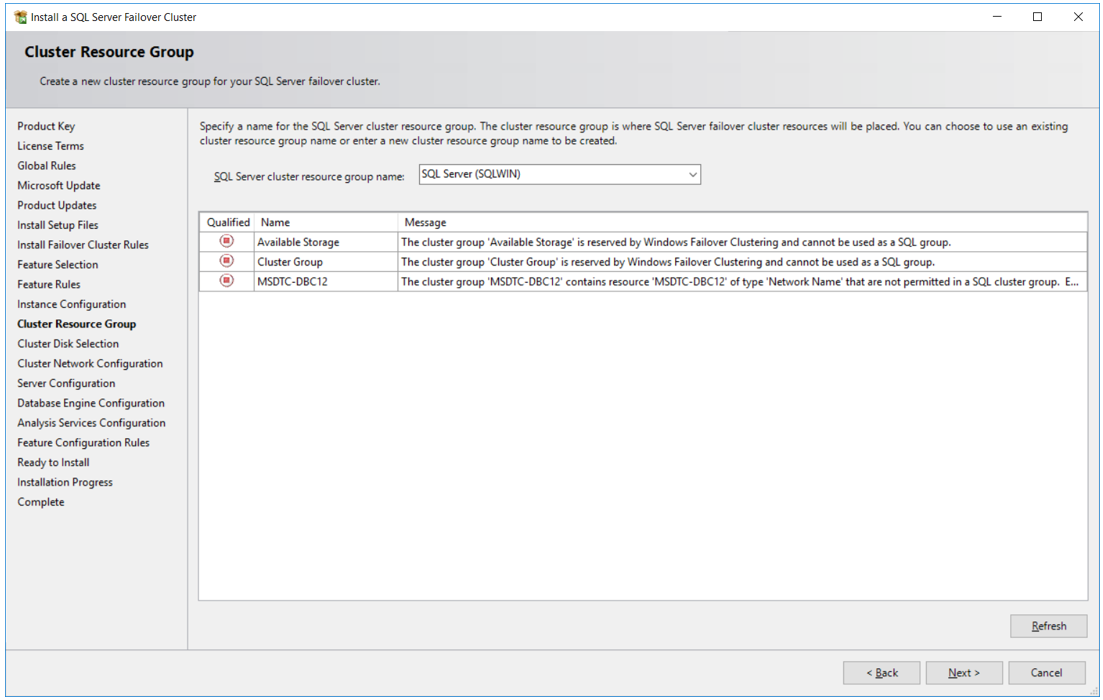Close the installer window
This screenshot has height=700, width=1103.
(1078, 17)
